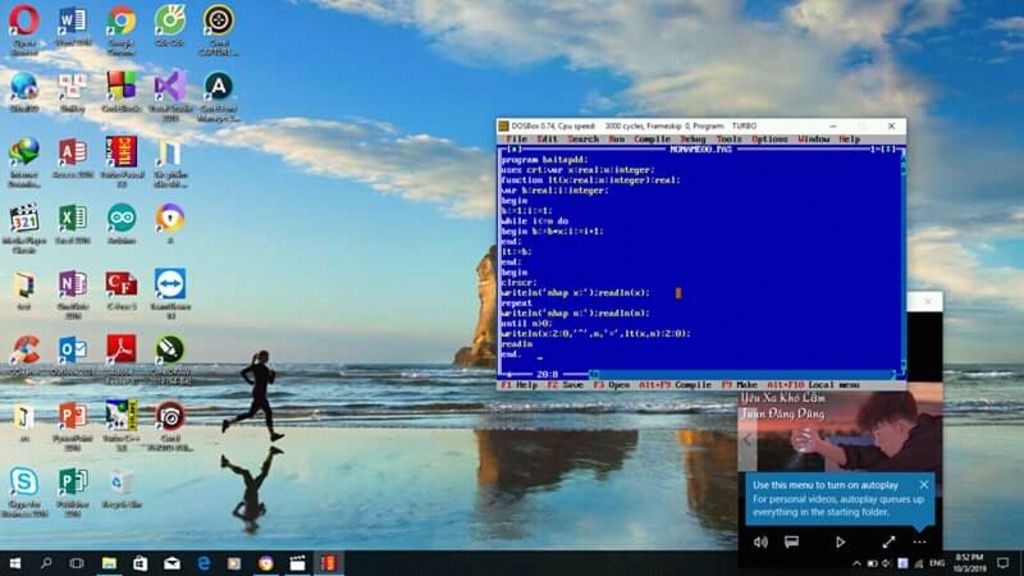Open the video player's captions button

point(792,542)
